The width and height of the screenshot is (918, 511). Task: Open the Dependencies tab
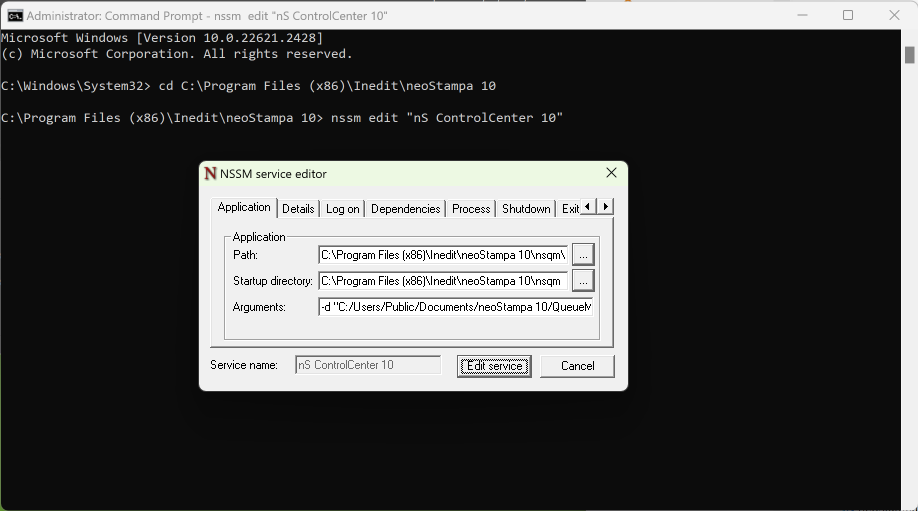[405, 208]
